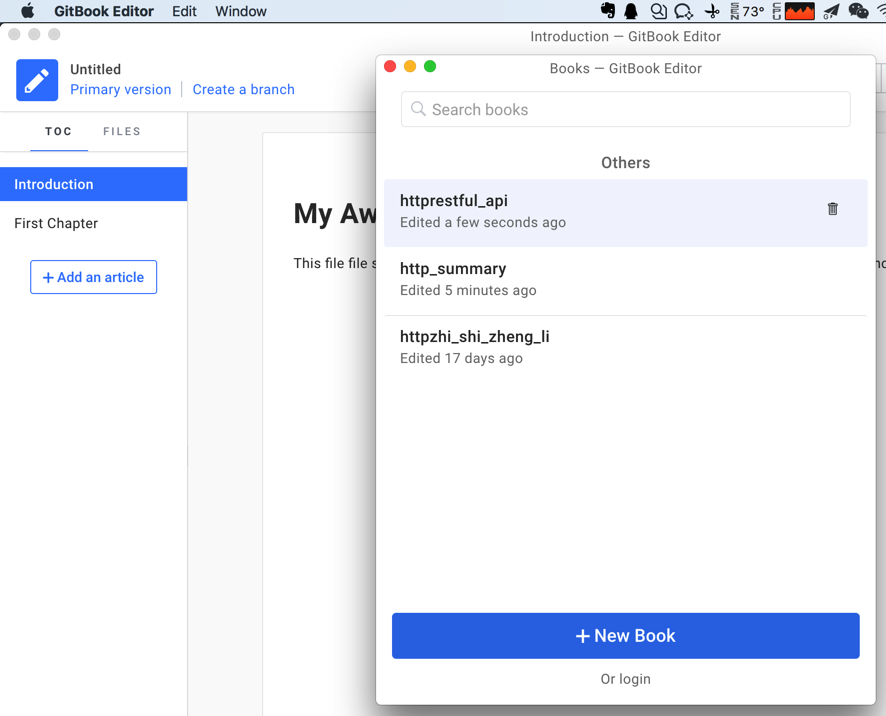Open the Window menu
This screenshot has height=716, width=886.
(x=241, y=11)
